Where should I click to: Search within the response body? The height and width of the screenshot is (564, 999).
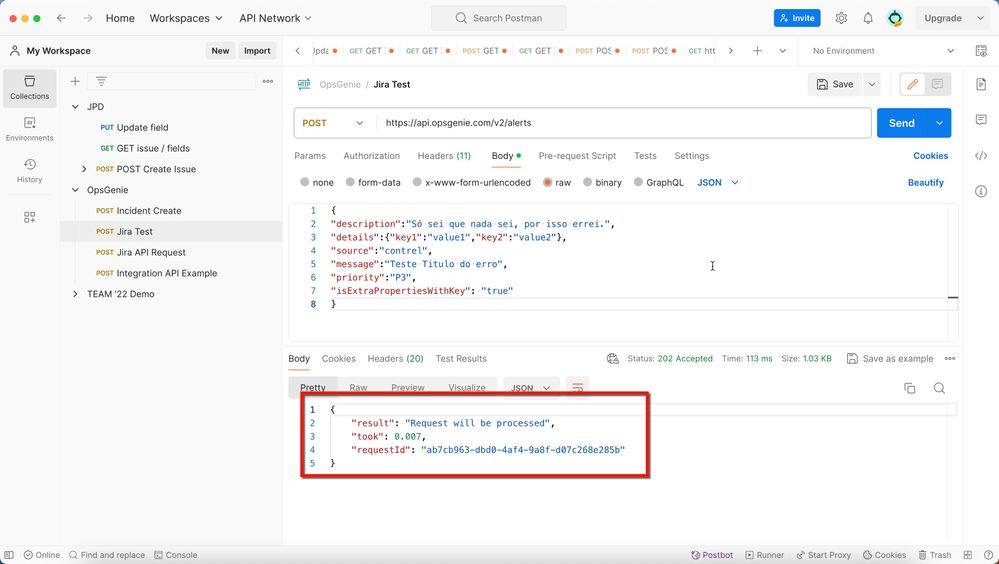[939, 388]
